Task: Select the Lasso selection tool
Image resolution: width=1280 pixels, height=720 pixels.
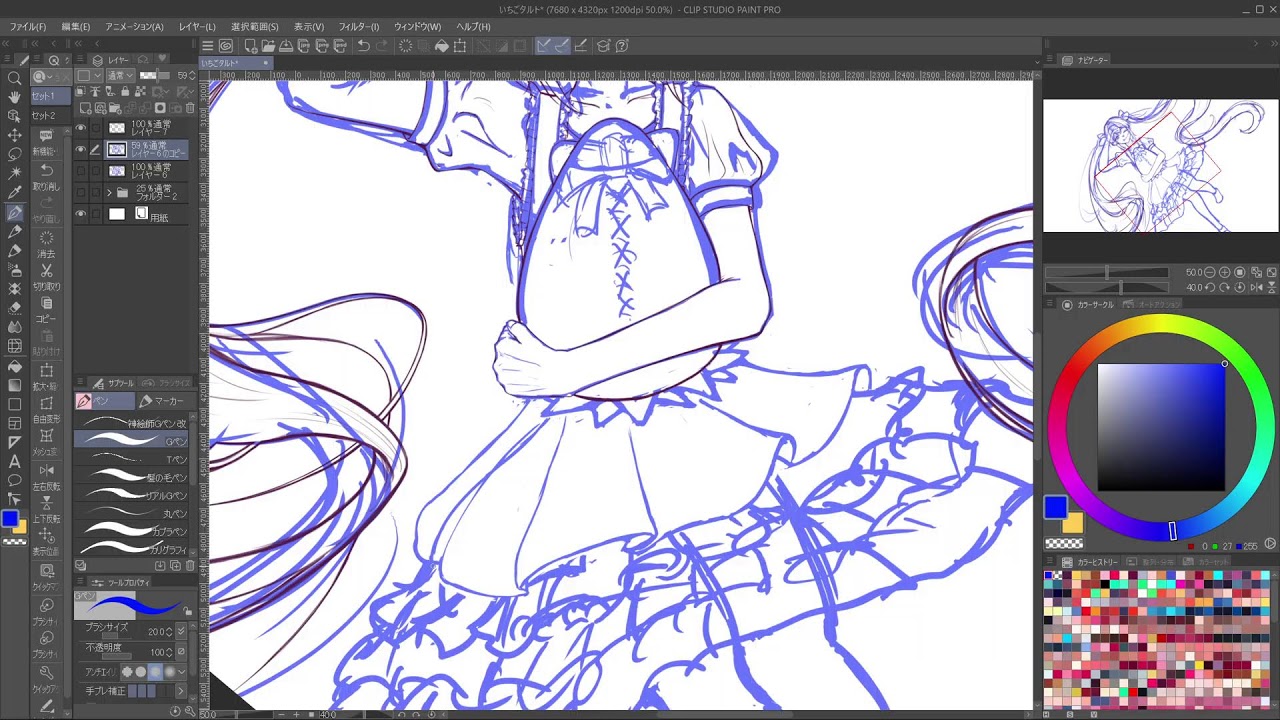Action: pos(15,154)
